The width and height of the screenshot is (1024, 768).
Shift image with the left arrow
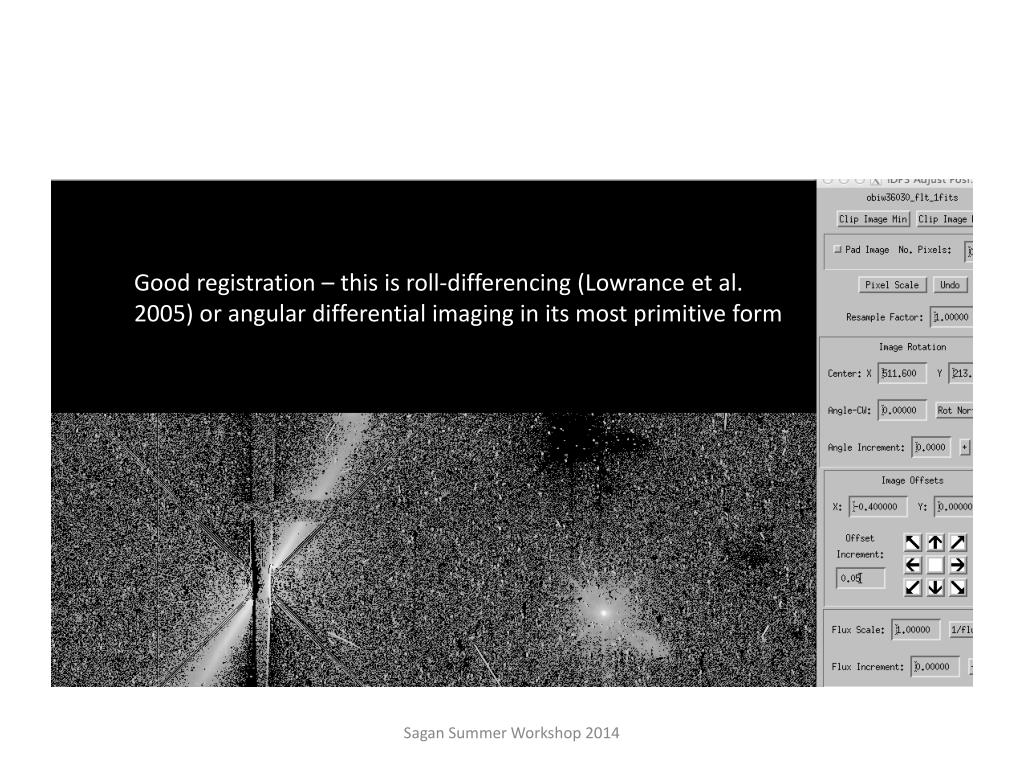(913, 565)
